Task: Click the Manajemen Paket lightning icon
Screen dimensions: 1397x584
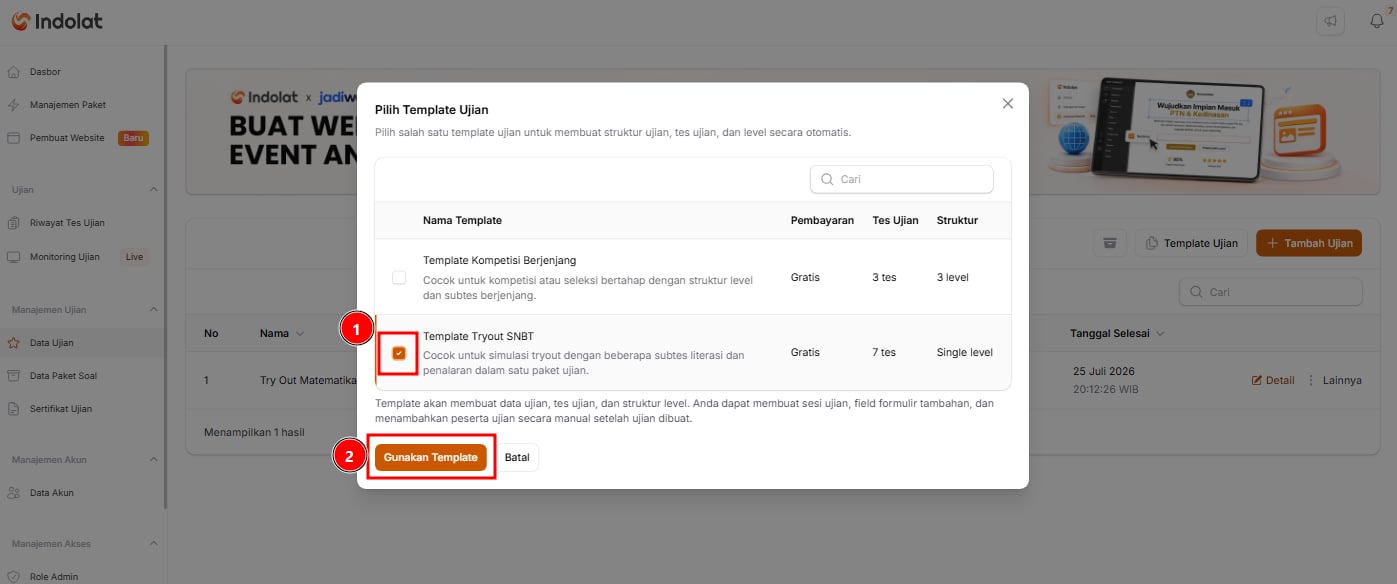Action: [14, 105]
